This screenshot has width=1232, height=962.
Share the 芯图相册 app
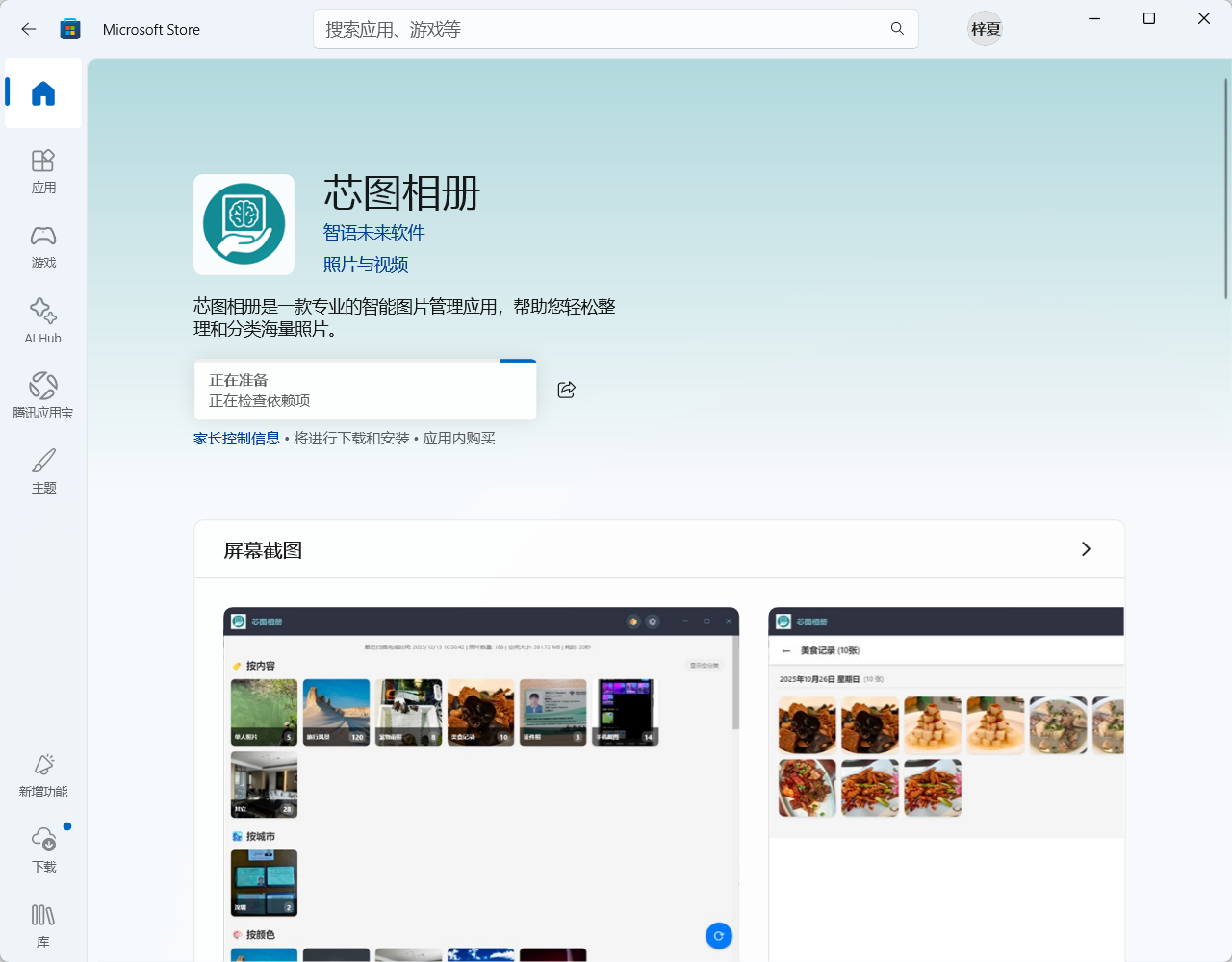click(566, 390)
